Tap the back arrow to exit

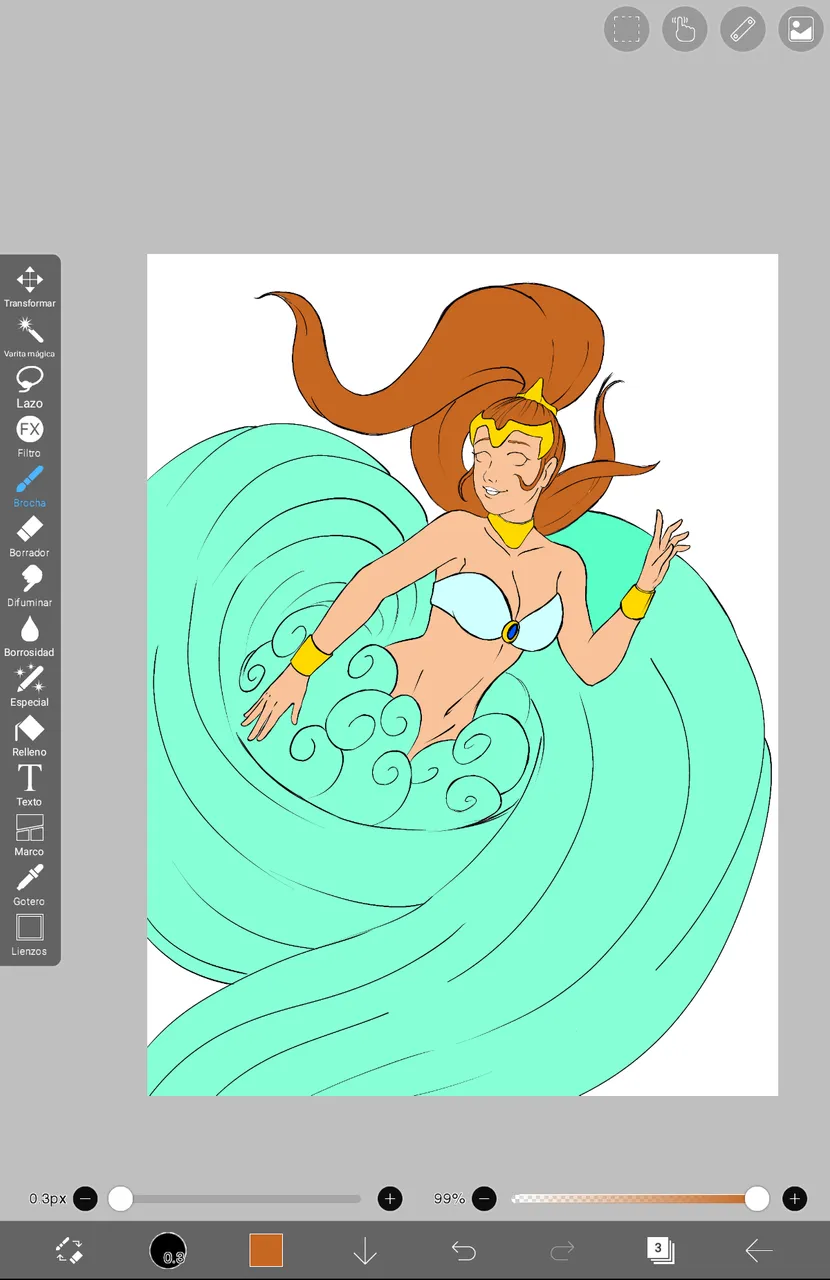(759, 1250)
